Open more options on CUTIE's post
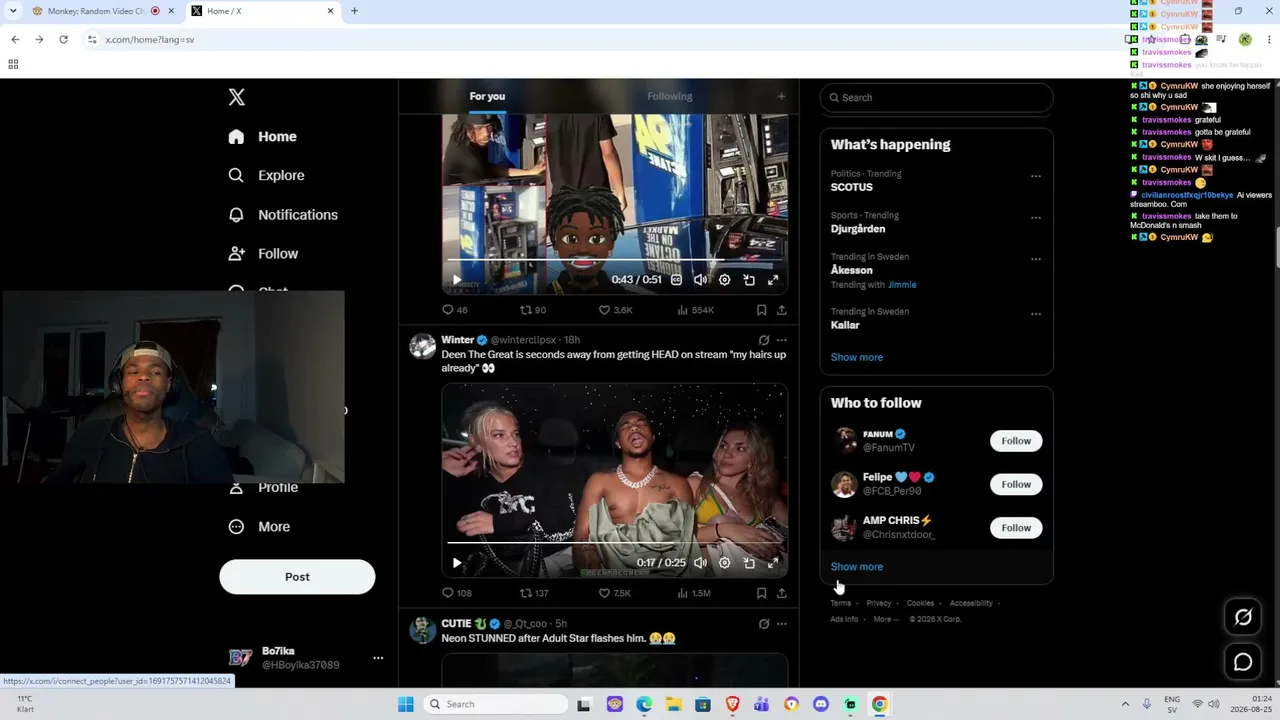This screenshot has width=1280, height=720. point(782,624)
